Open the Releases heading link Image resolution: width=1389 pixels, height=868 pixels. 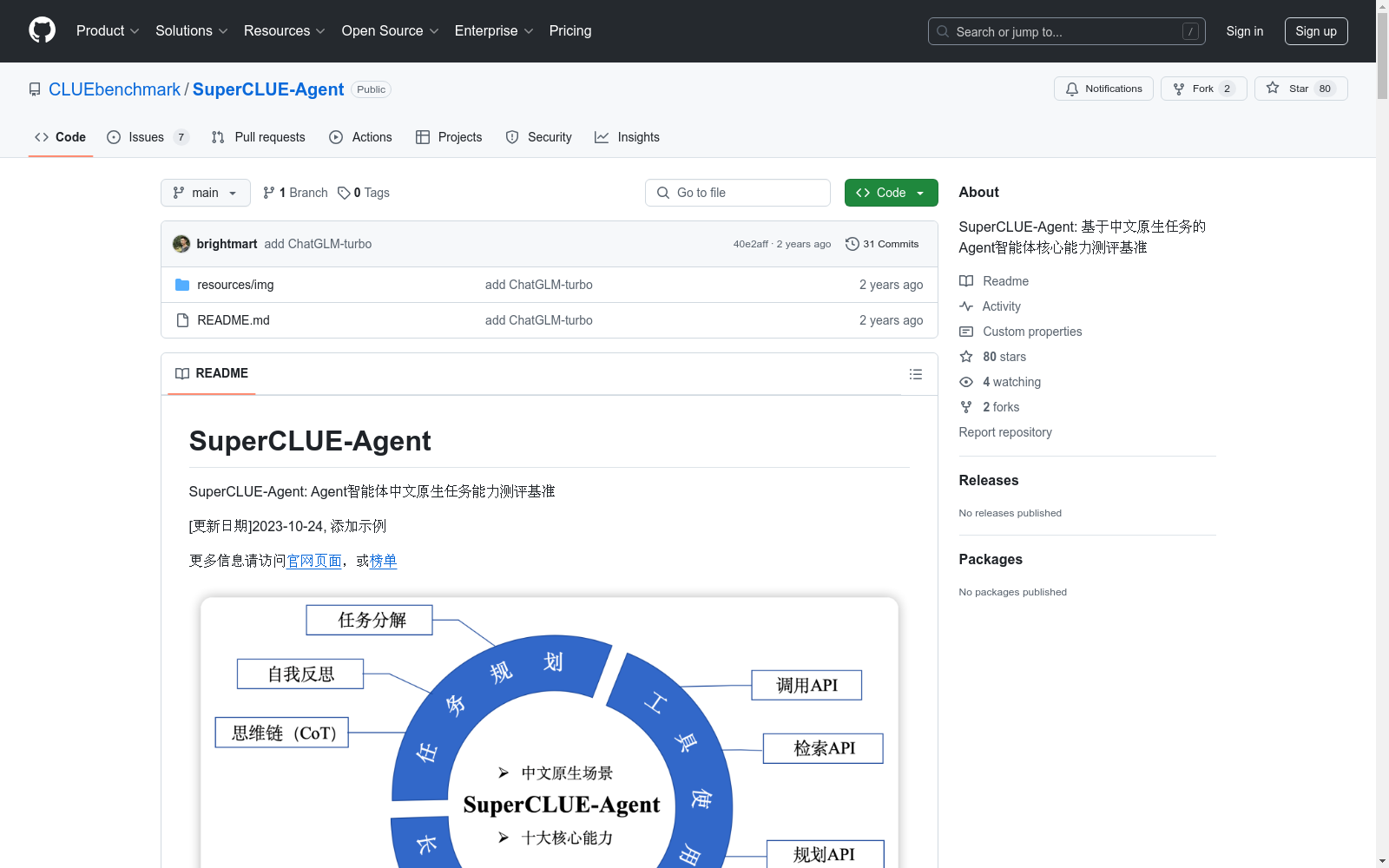(x=989, y=480)
